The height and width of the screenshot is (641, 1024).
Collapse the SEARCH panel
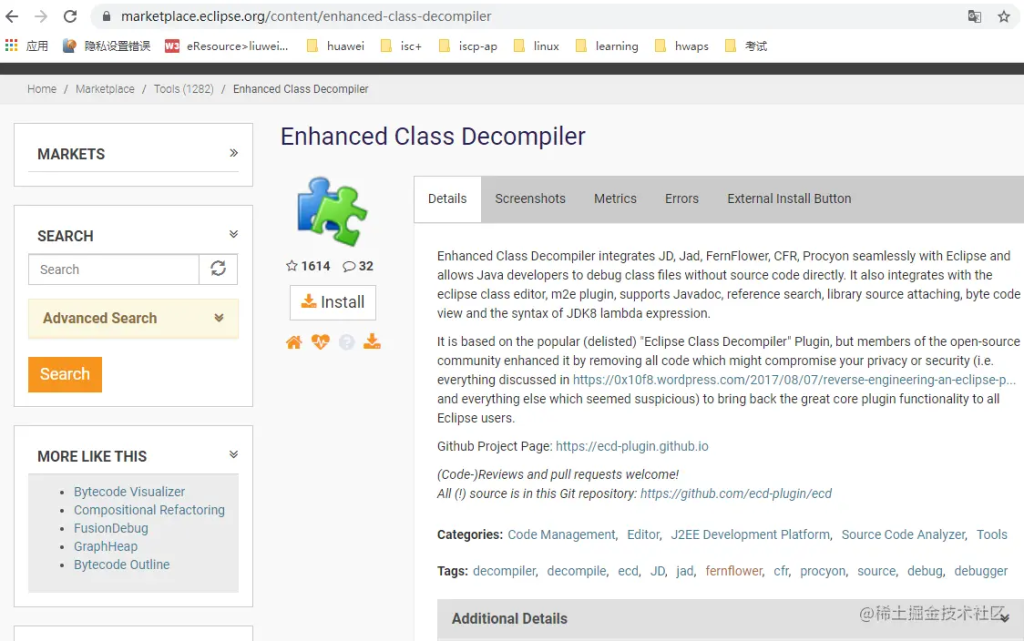point(233,235)
